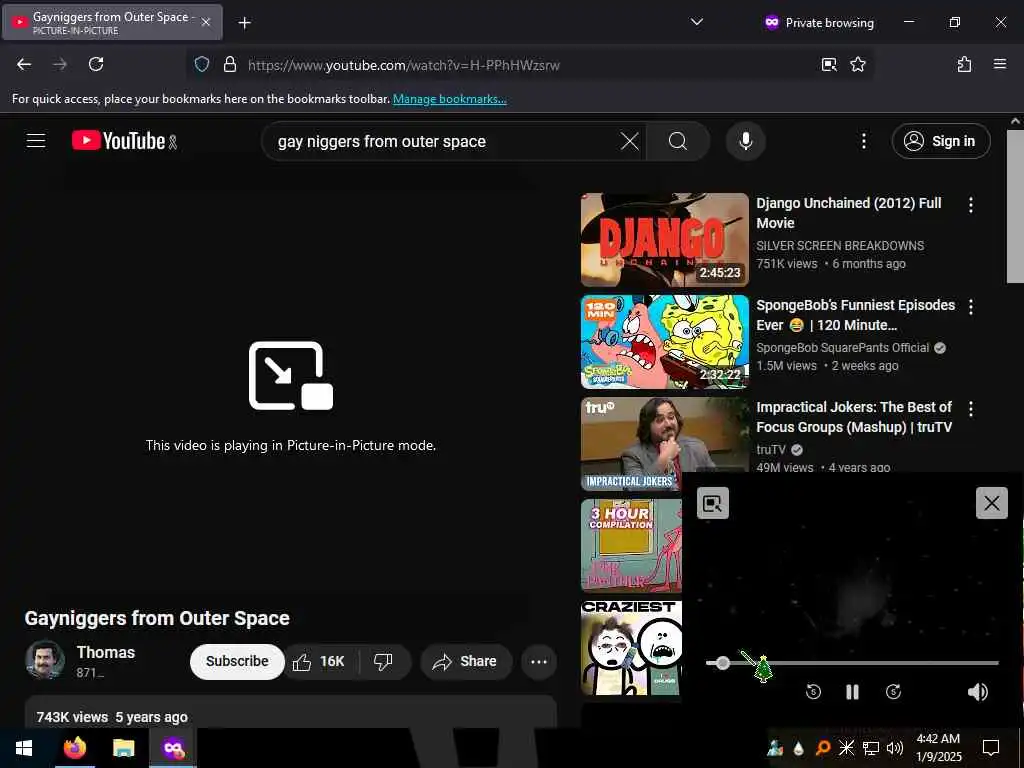Viewport: 1024px width, 768px height.
Task: Open the CRAZIEST cartoon thumbnail
Action: 631,647
